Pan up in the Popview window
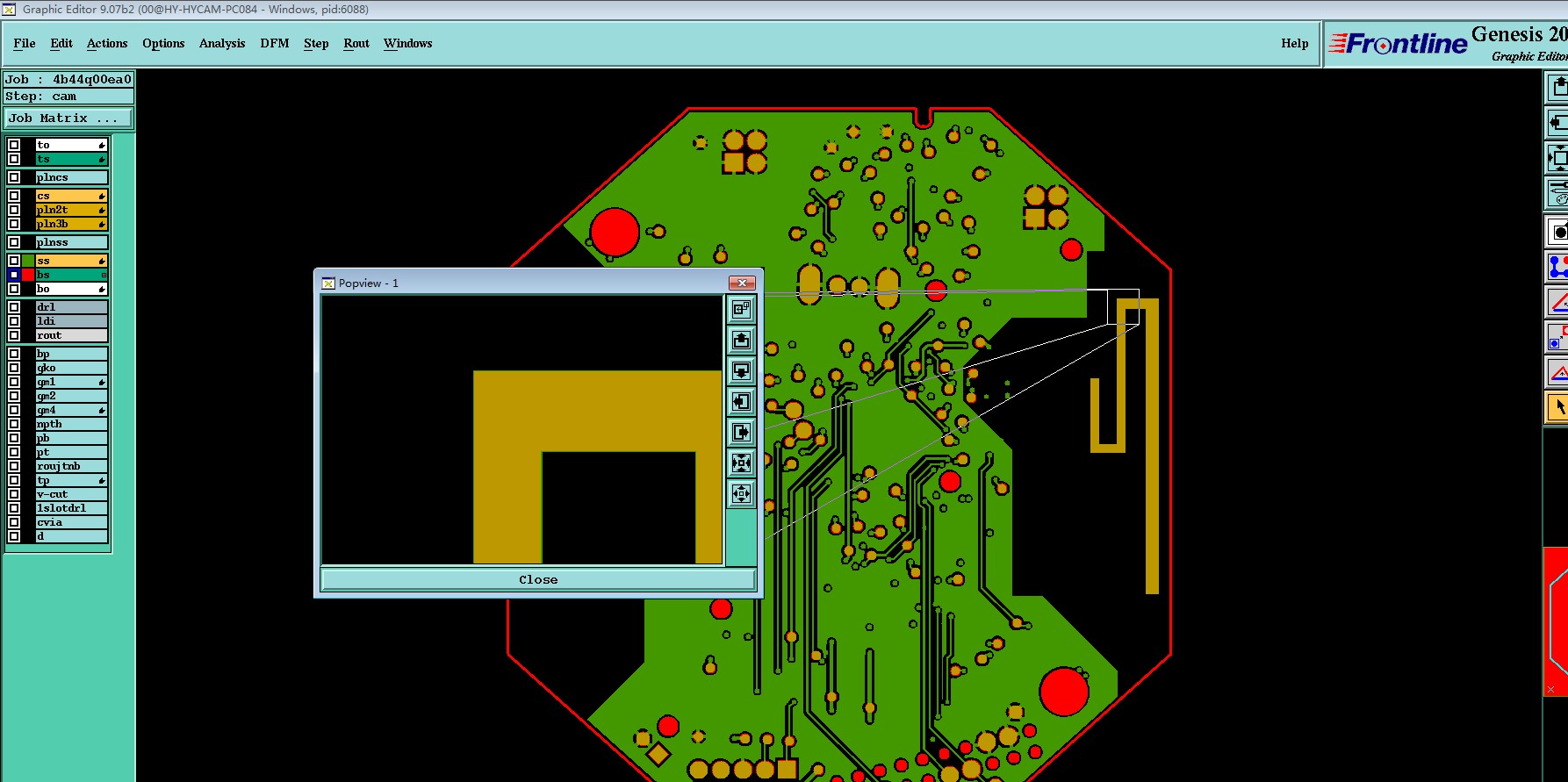 pyautogui.click(x=742, y=340)
